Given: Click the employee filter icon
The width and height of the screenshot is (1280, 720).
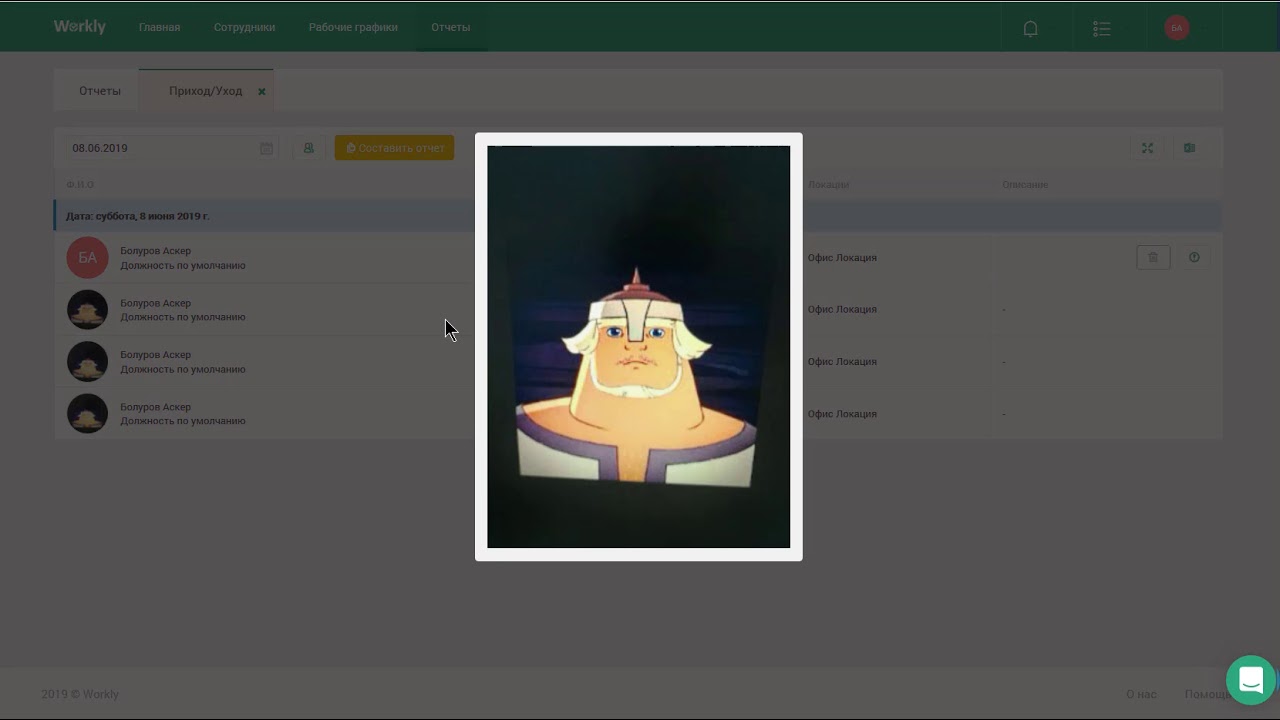Looking at the screenshot, I should point(308,148).
